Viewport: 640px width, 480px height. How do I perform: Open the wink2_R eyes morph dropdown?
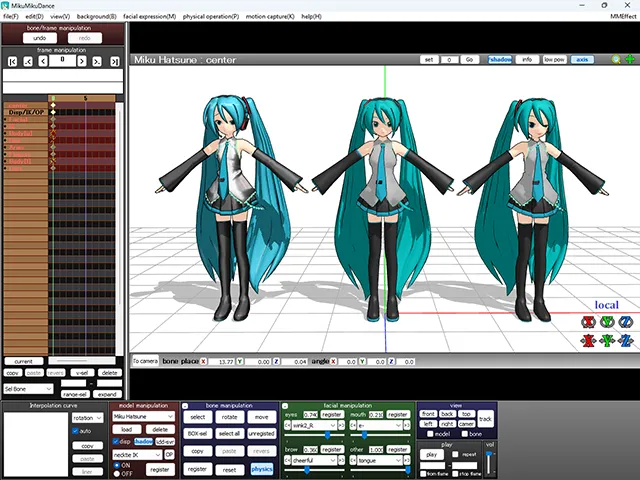point(314,425)
